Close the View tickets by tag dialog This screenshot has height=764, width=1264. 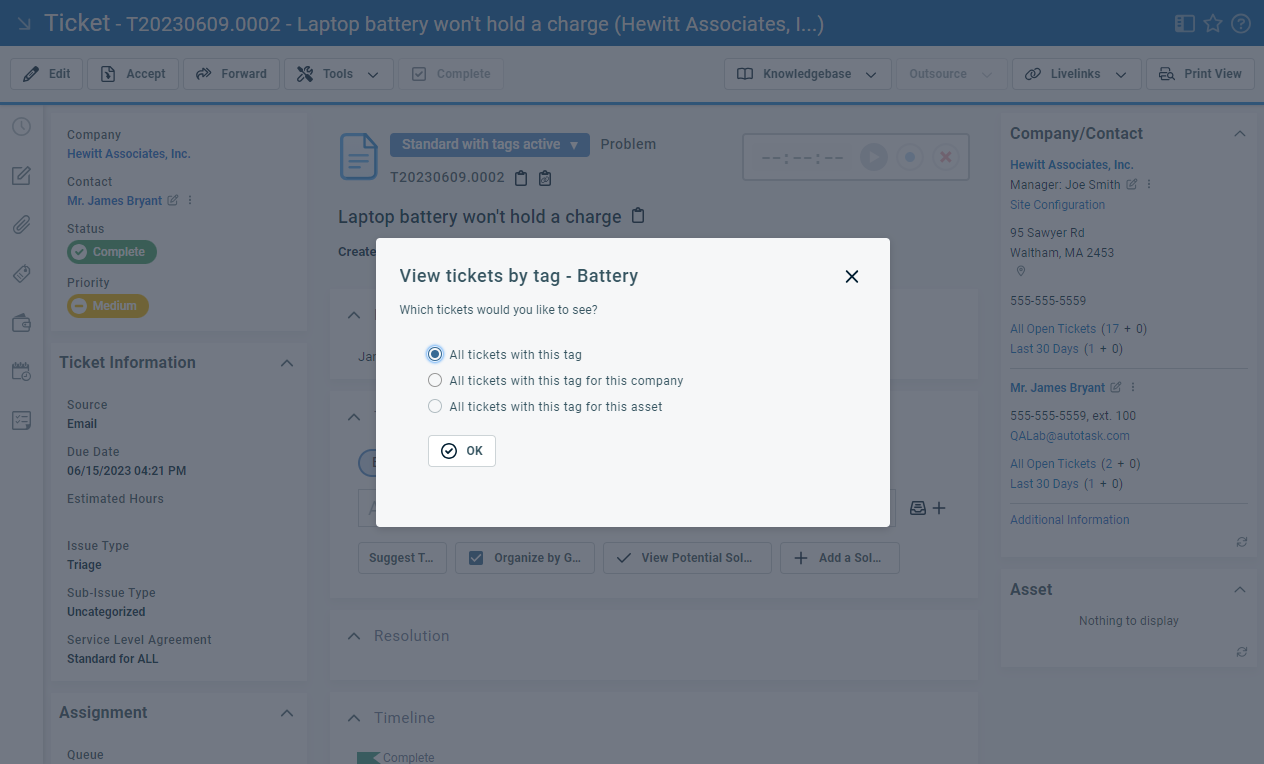(851, 277)
